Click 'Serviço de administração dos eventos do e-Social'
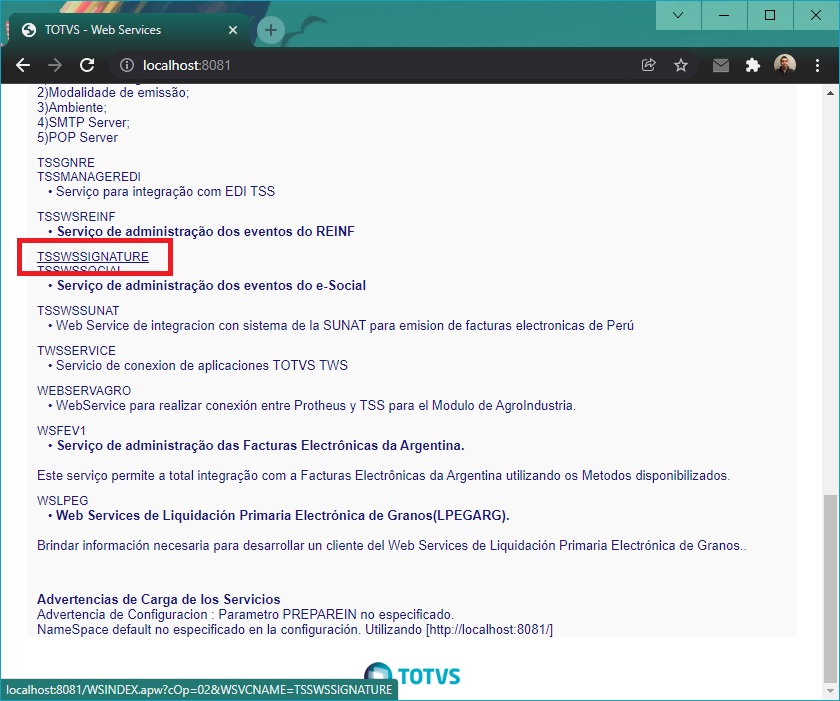Viewport: 840px width, 701px height. [x=212, y=285]
